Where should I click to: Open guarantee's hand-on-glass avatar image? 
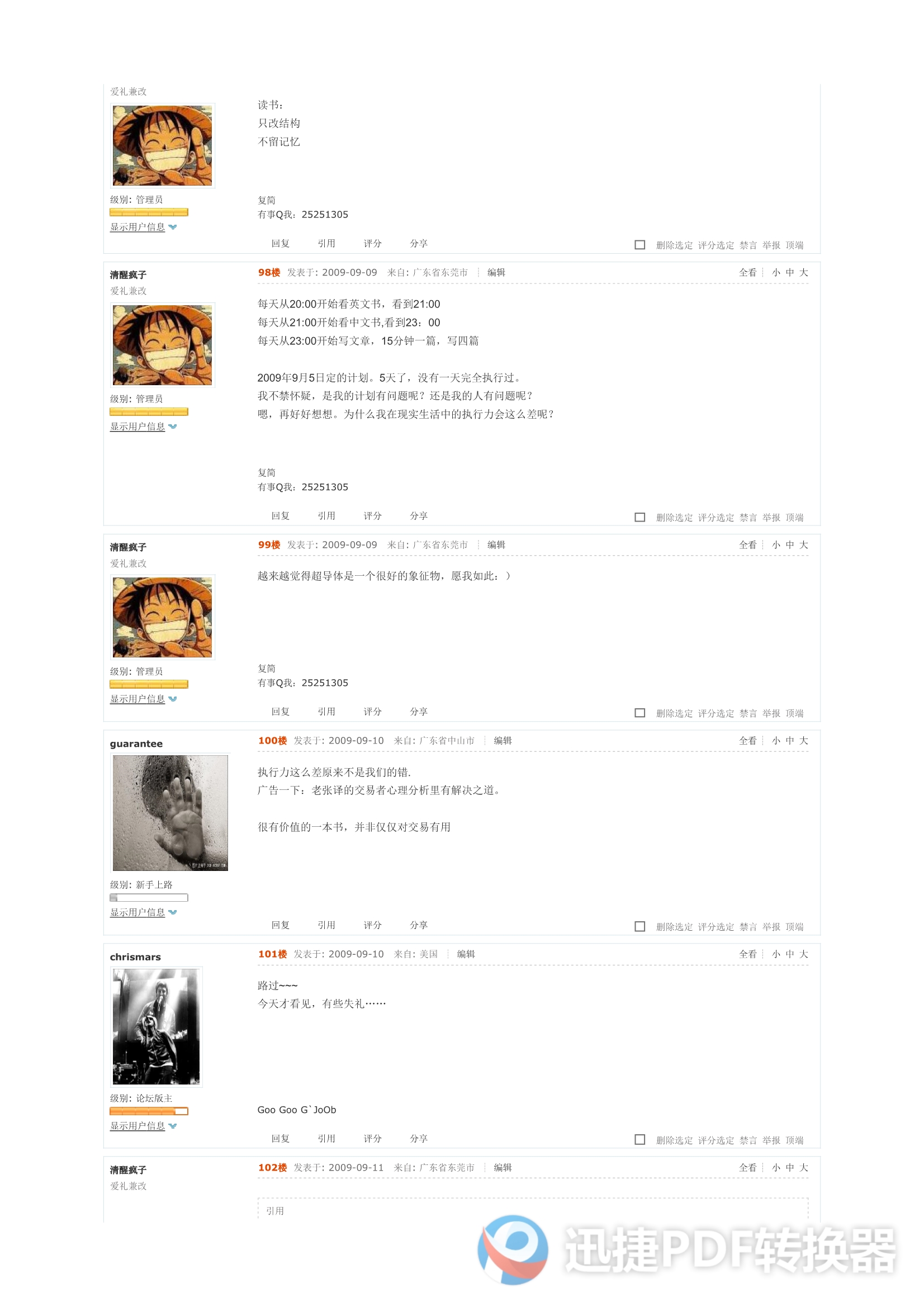(170, 812)
